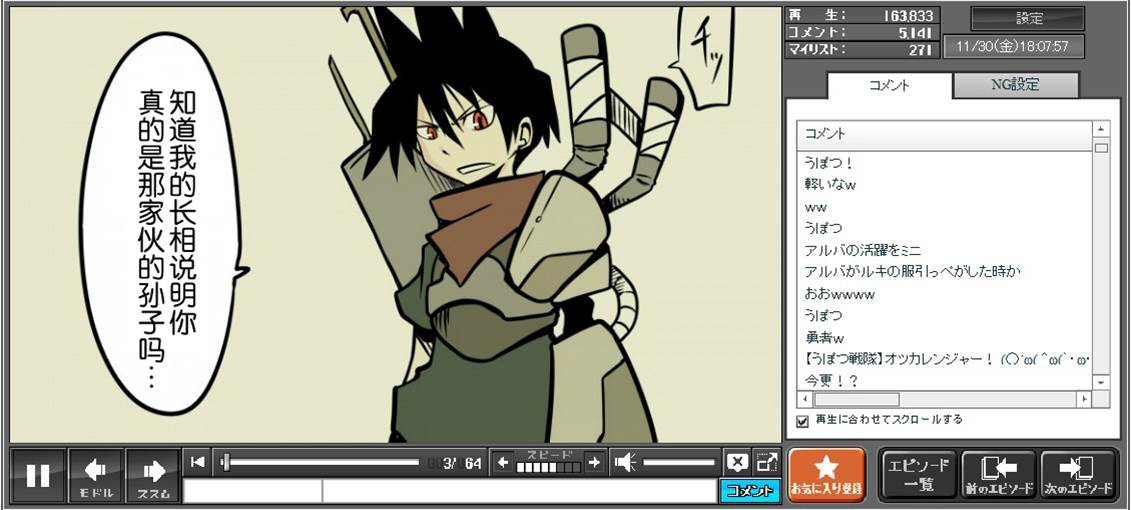This screenshot has width=1131, height=510.
Task: Click the page seek bar slider
Action: click(320, 462)
